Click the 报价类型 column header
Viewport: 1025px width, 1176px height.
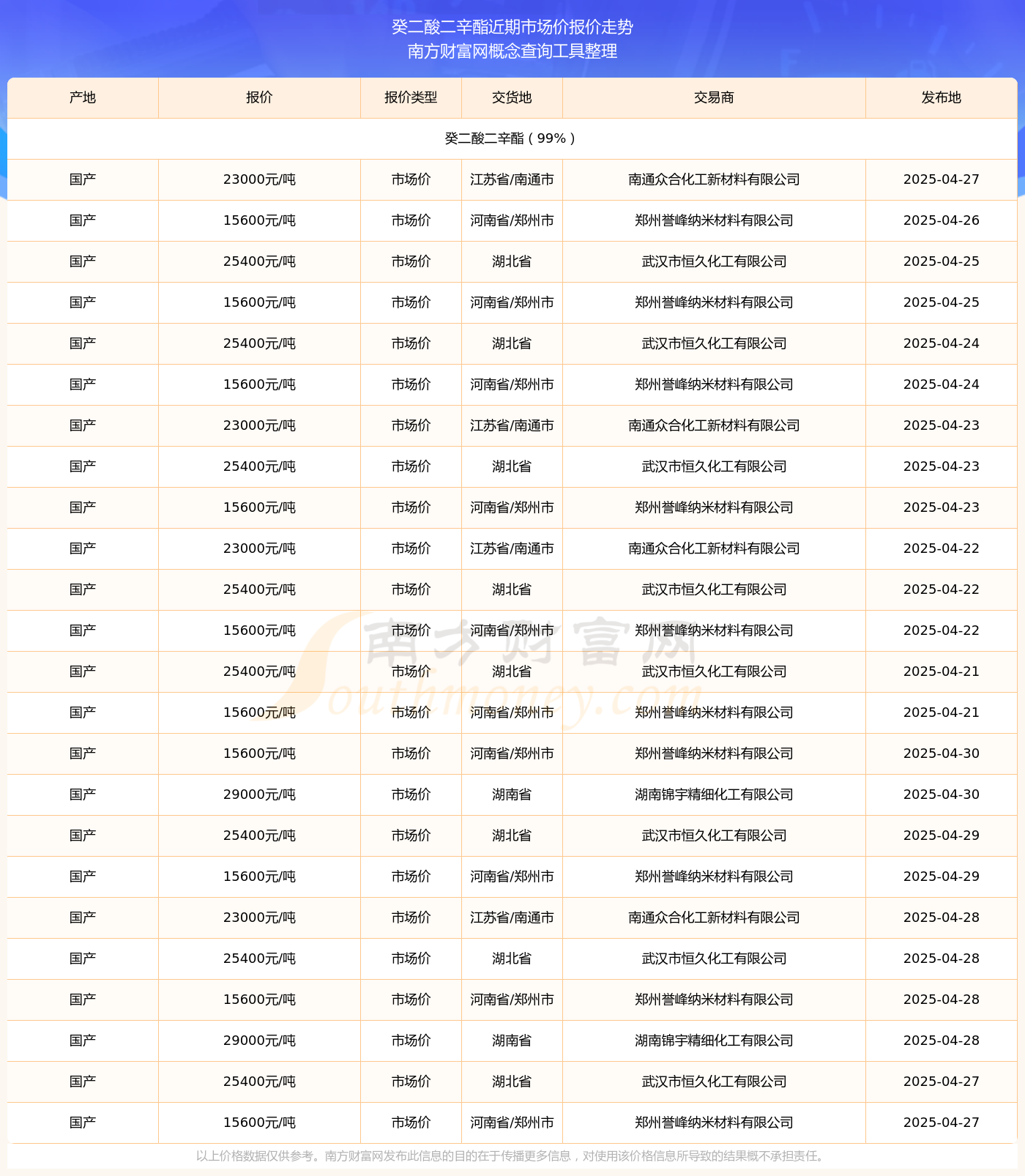tap(411, 97)
